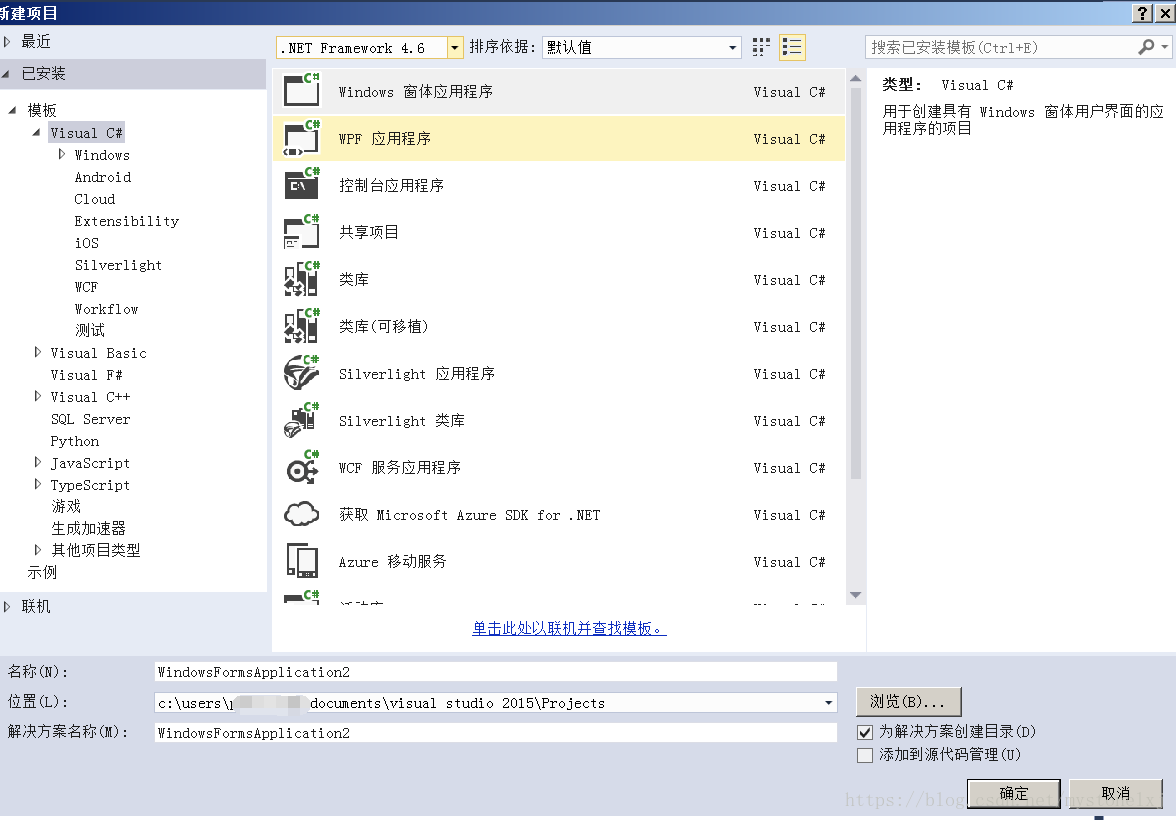Select the WCF 服务应用程序 icon
Viewport: 1176px width, 820px height.
[302, 467]
